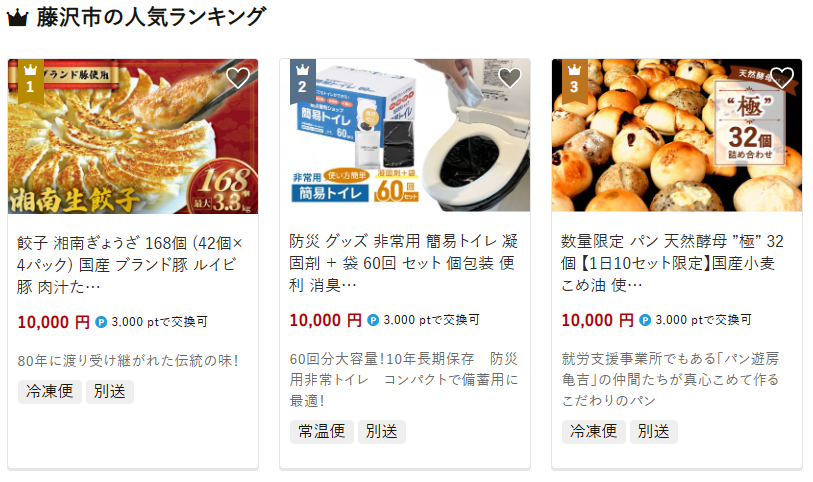Click the 常温便 tag on toilet card
813x482 pixels.
[x=321, y=431]
